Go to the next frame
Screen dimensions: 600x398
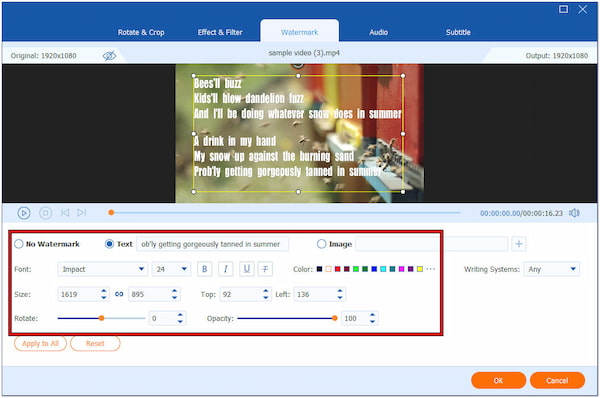pyautogui.click(x=82, y=213)
